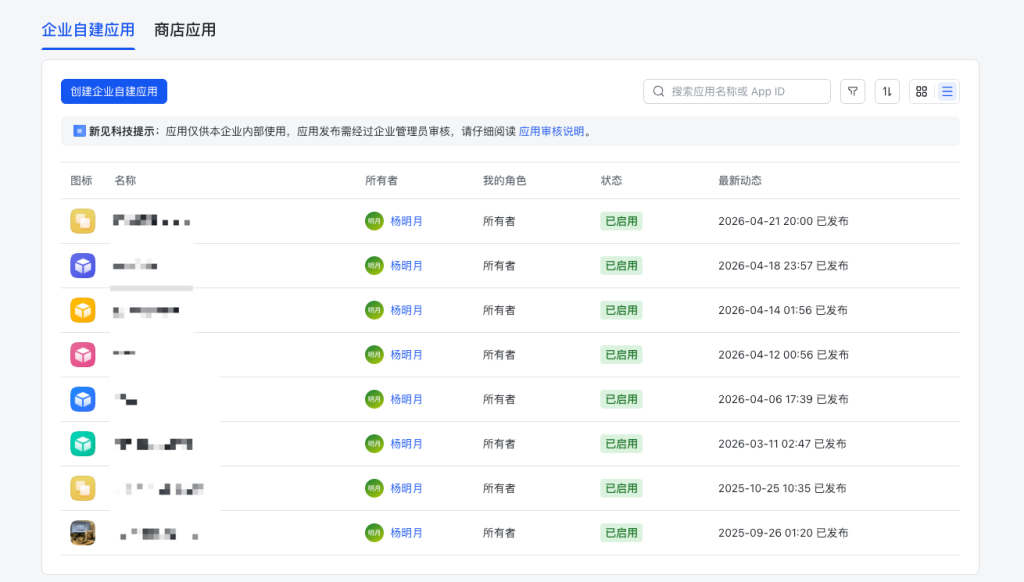Click the pink cube app icon

(83, 355)
